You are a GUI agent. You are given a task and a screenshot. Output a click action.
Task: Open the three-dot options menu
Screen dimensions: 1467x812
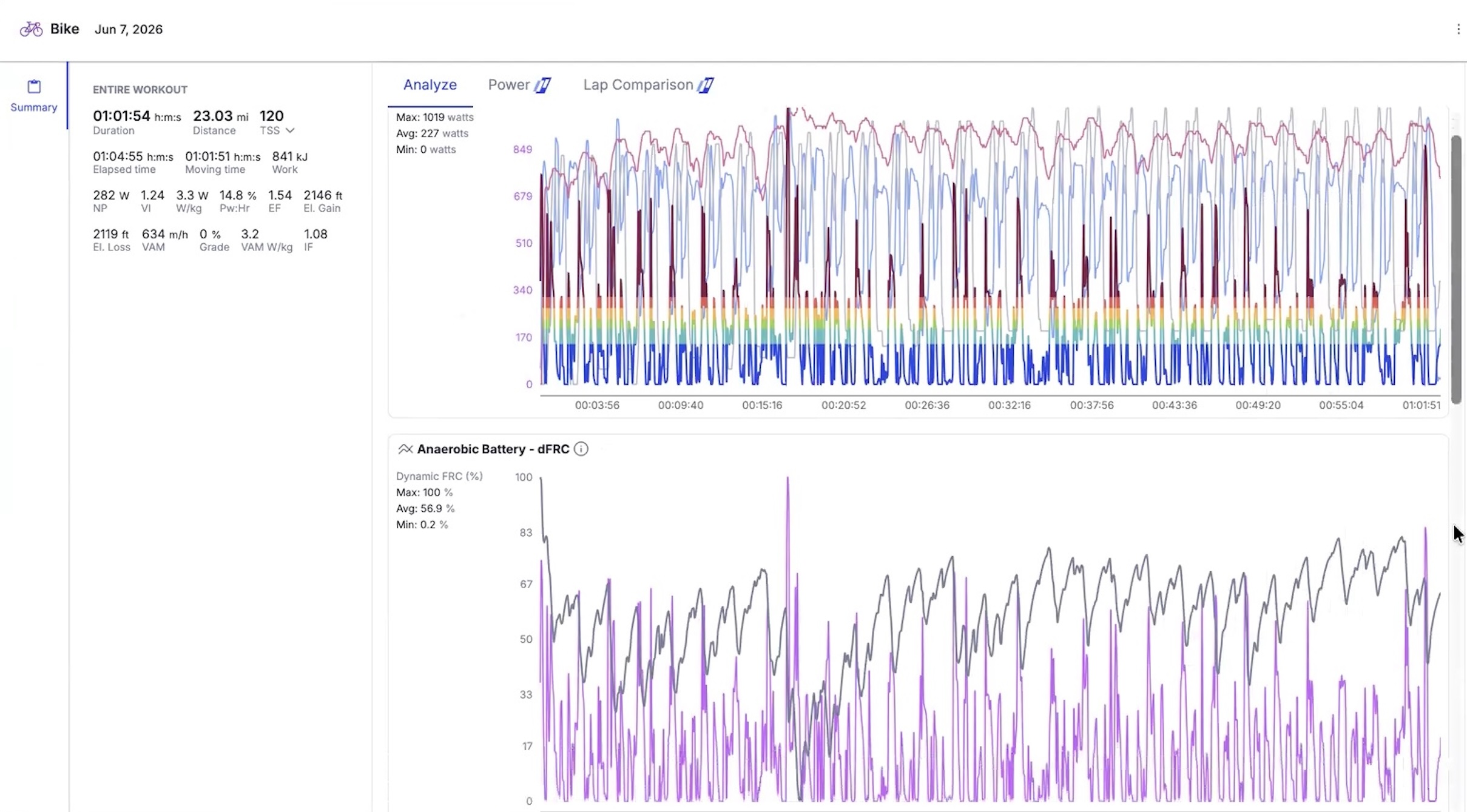pos(1459,29)
